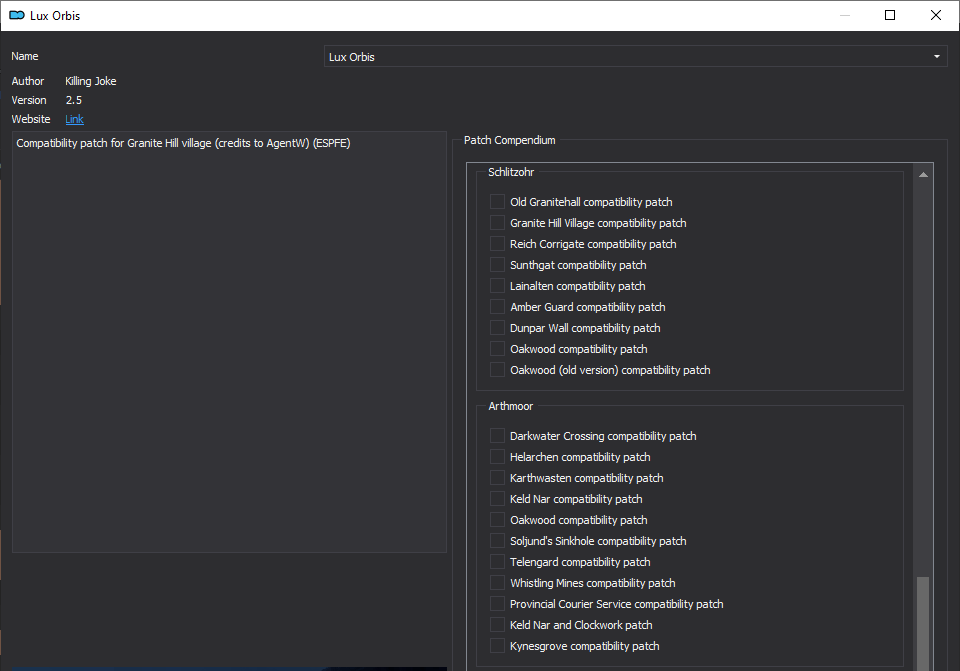Toggle Sunthgat compatibility patch checkbox

497,264
